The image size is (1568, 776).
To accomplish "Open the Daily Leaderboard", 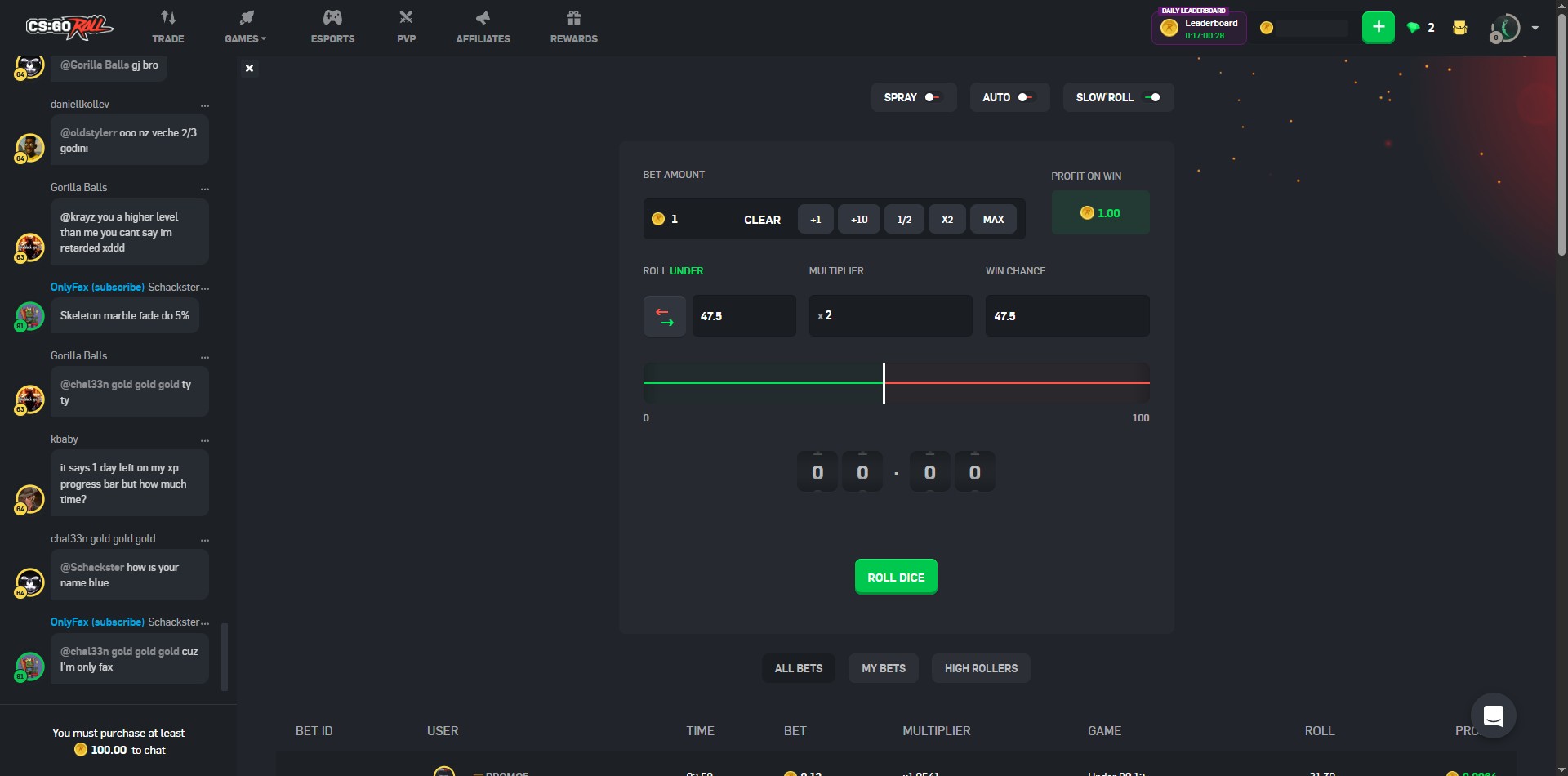I will click(x=1199, y=27).
